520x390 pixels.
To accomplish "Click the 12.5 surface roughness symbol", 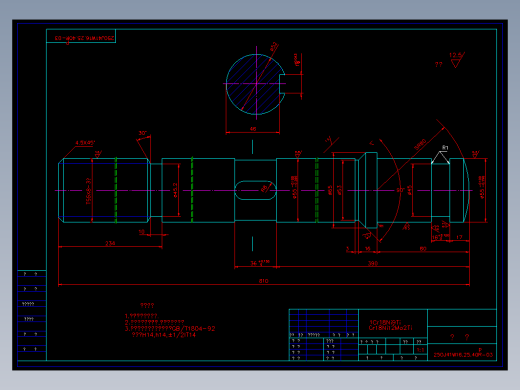I will click(x=456, y=59).
